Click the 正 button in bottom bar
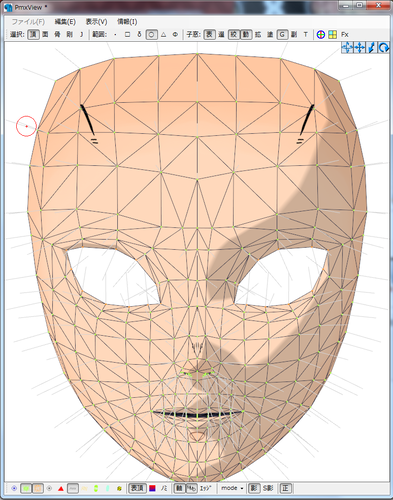Screen dimensions: 393x500 tap(285, 488)
